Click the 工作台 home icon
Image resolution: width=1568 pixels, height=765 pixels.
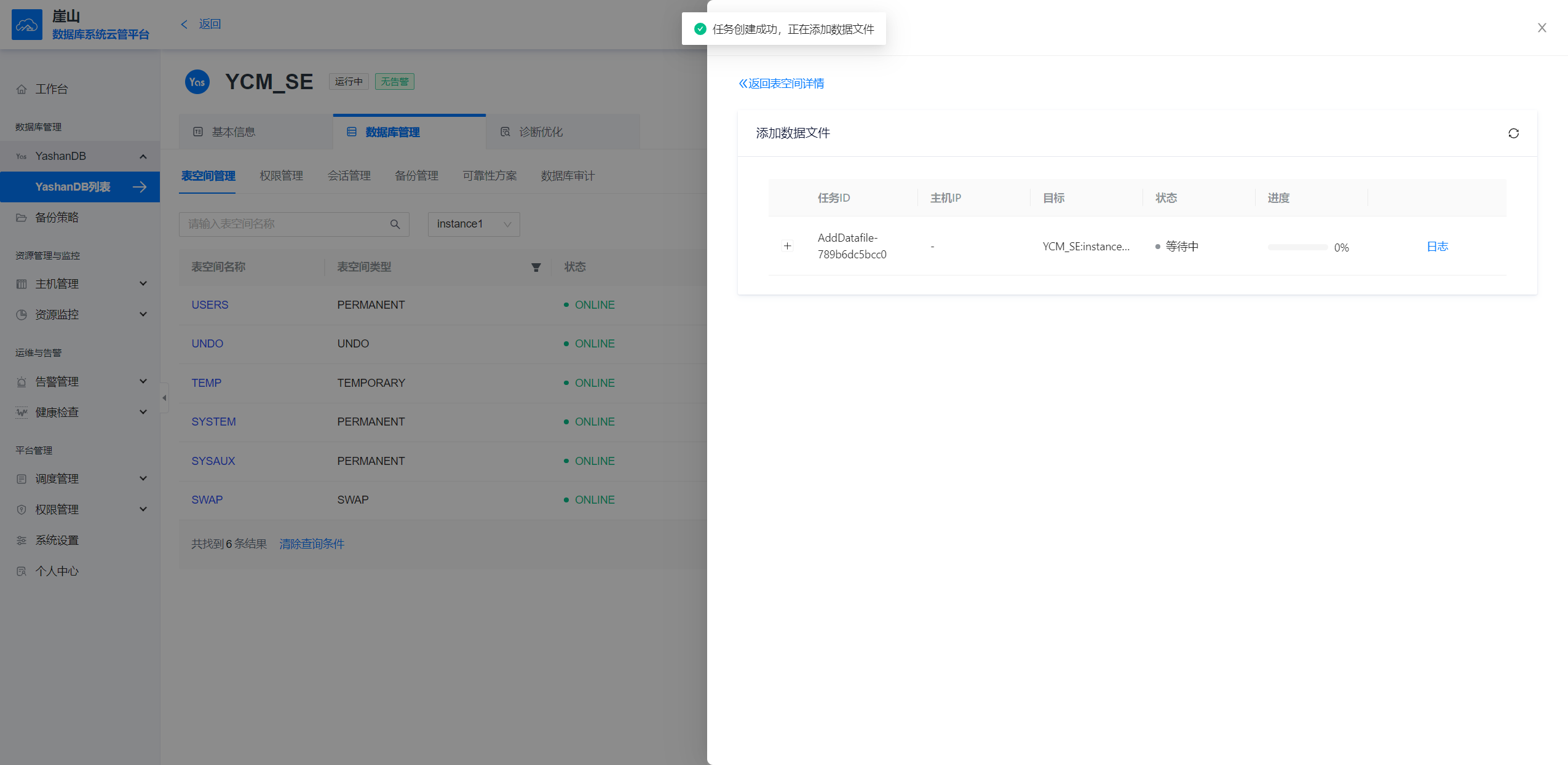[x=22, y=89]
